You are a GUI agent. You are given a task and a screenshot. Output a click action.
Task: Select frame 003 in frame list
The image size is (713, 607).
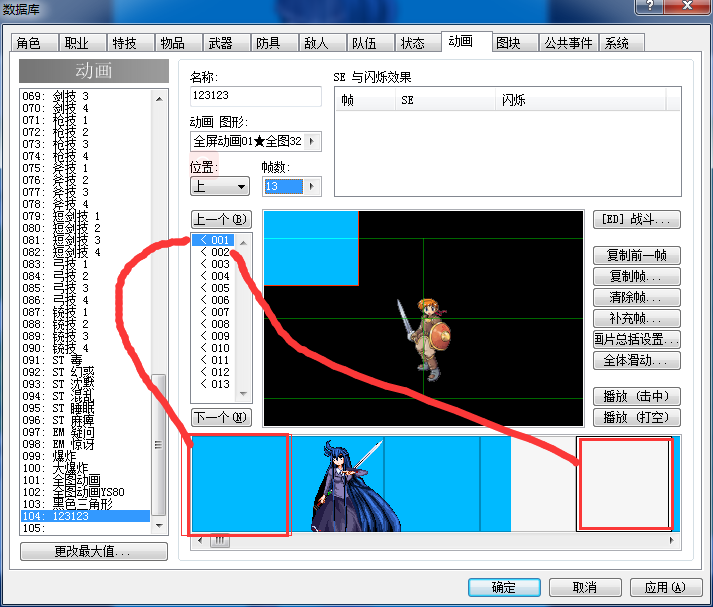pyautogui.click(x=213, y=264)
